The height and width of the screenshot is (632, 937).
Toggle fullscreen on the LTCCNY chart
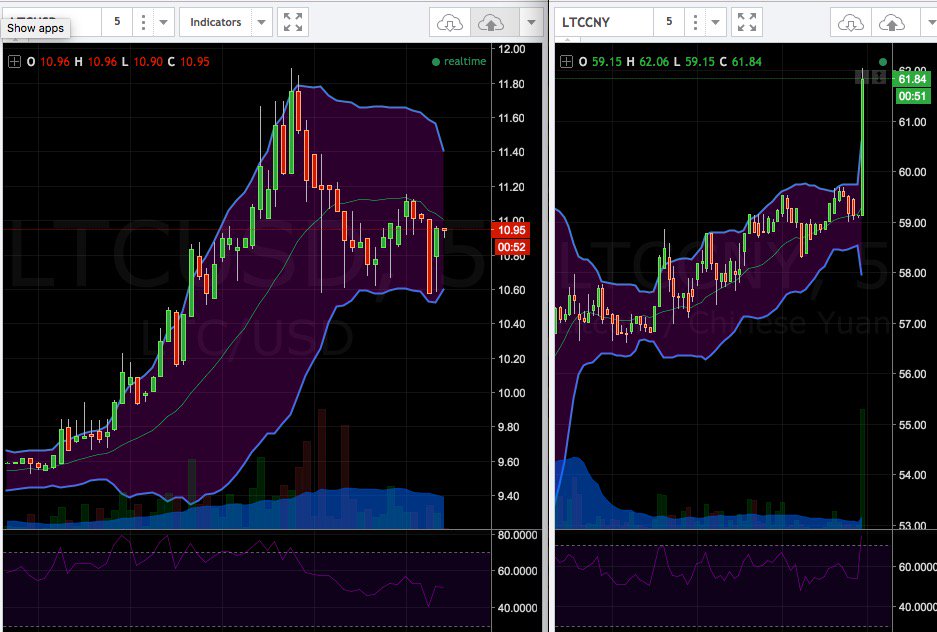pyautogui.click(x=747, y=22)
